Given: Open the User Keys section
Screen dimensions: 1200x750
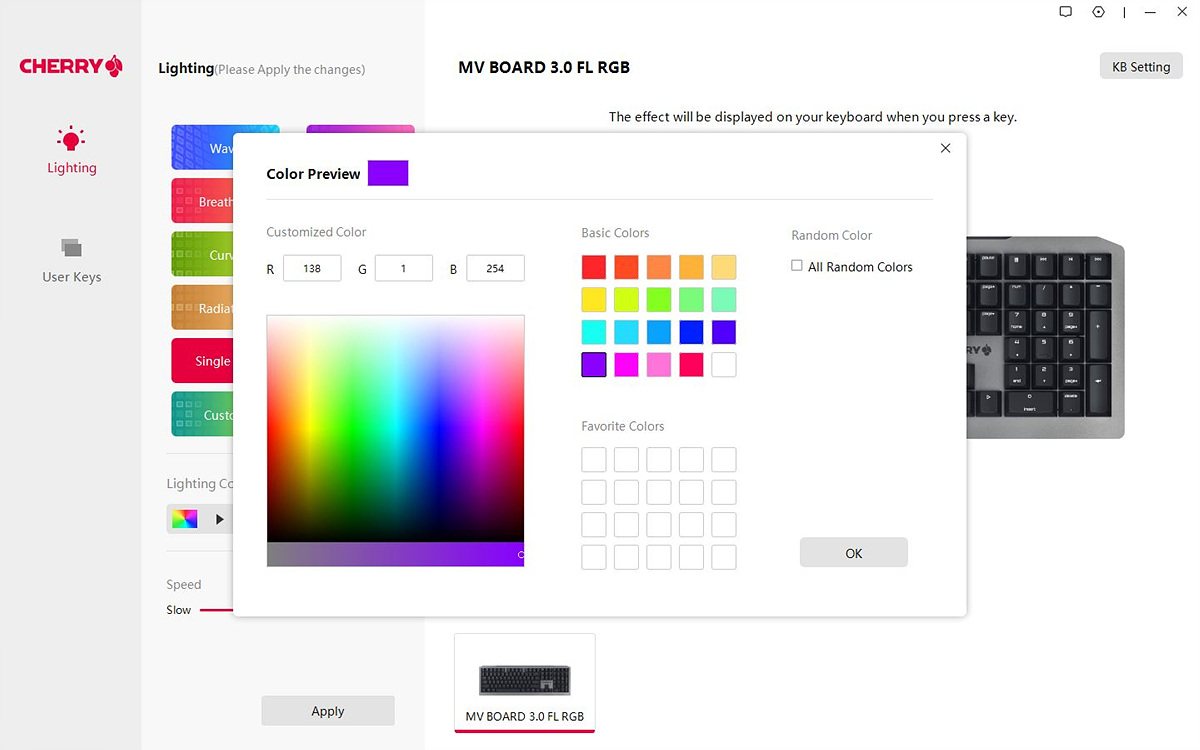Looking at the screenshot, I should pos(71,261).
